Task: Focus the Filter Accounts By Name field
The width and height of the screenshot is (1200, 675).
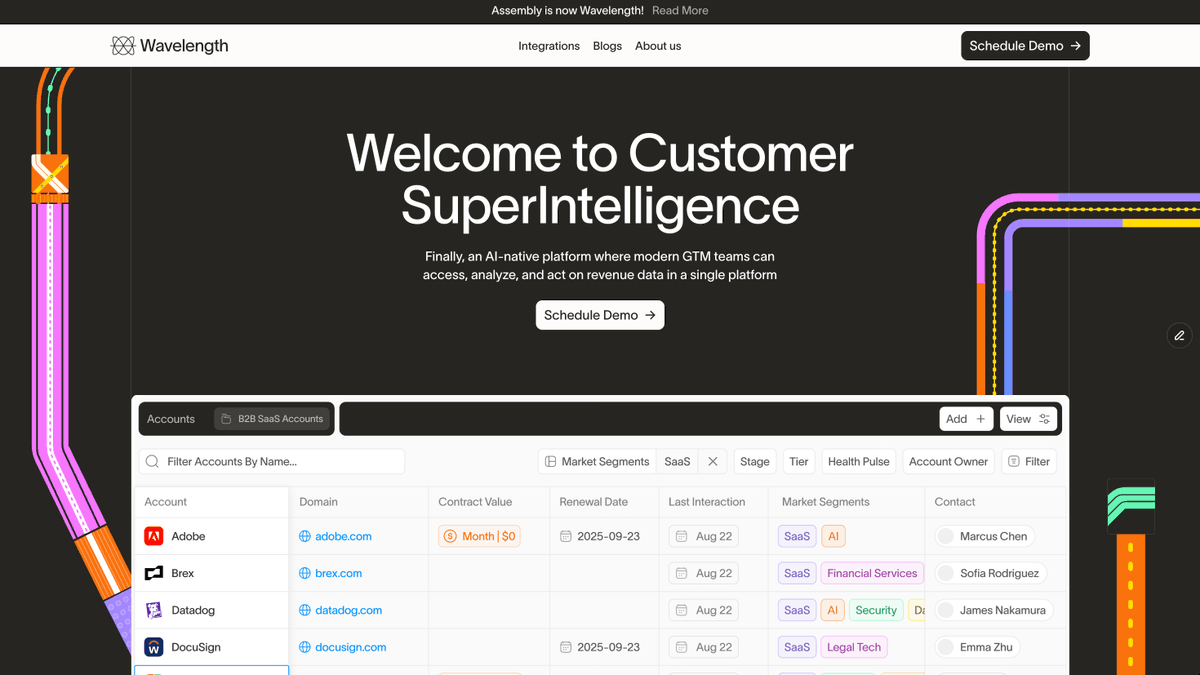Action: (x=272, y=462)
